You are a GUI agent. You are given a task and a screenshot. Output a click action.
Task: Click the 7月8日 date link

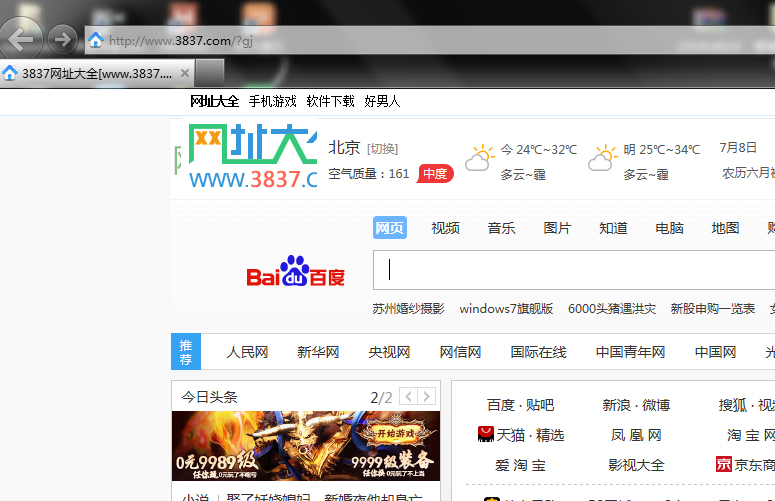pos(738,148)
